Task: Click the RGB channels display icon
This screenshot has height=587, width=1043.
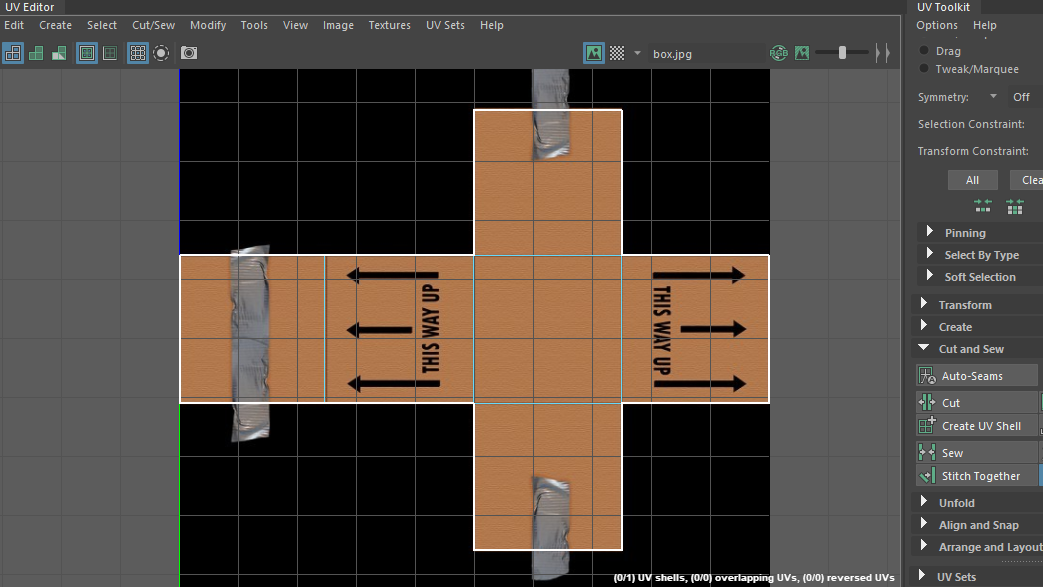Action: (778, 53)
